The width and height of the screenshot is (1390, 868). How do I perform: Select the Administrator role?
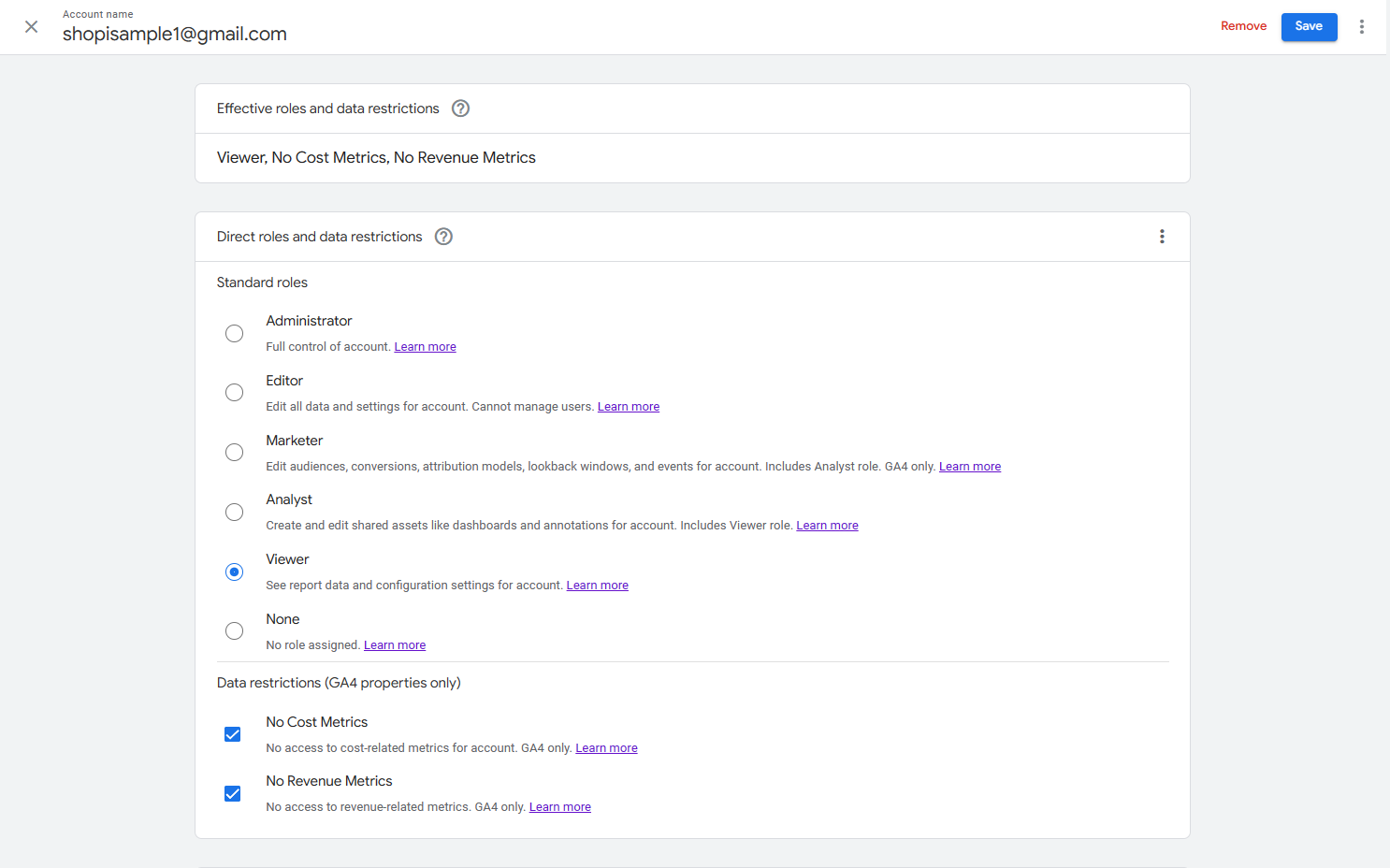235,334
